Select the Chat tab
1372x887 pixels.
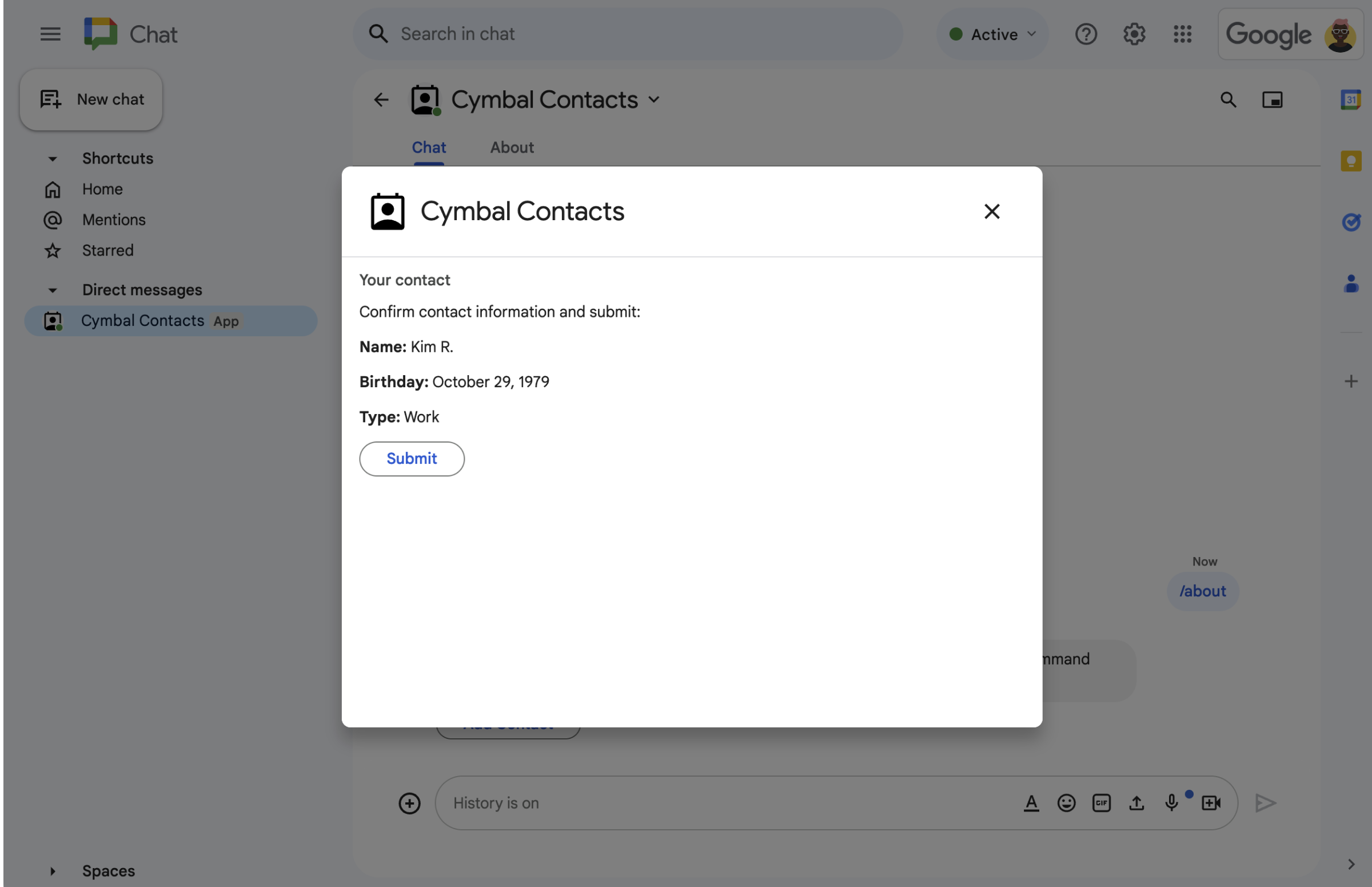(x=428, y=147)
